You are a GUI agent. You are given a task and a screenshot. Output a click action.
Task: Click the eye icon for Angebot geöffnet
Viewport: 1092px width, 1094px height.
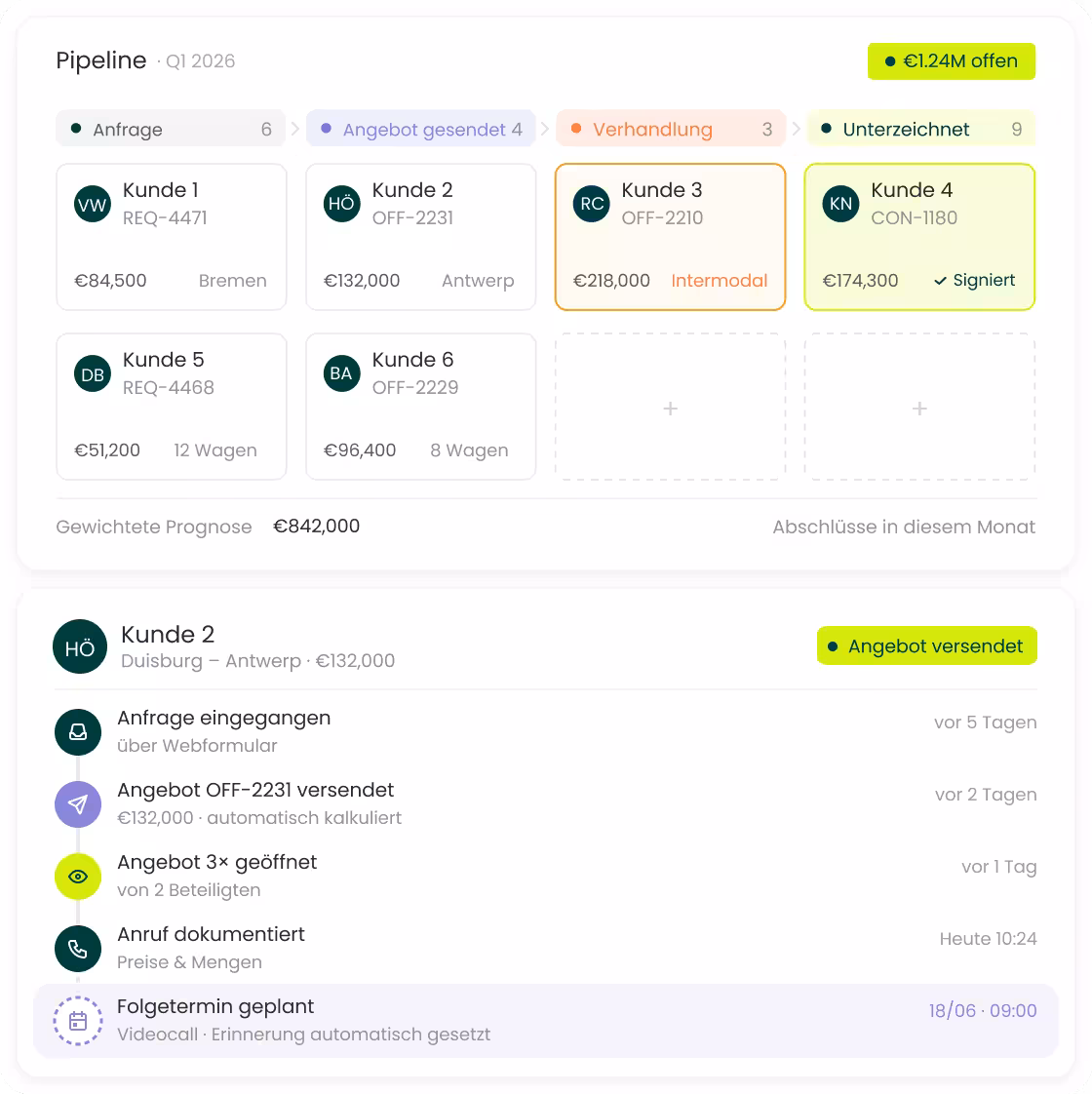pyautogui.click(x=78, y=877)
